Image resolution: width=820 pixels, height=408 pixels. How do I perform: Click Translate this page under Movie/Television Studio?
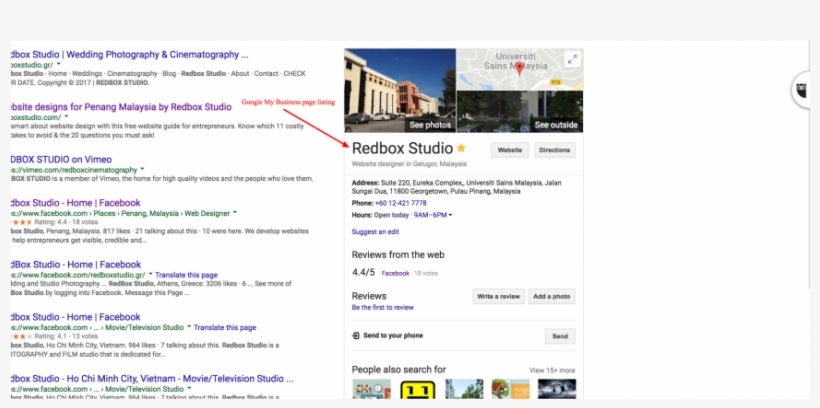[225, 327]
